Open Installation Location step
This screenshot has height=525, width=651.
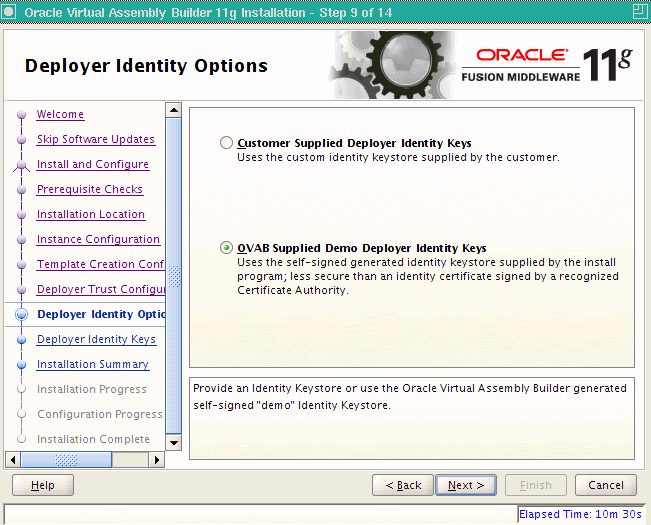91,214
